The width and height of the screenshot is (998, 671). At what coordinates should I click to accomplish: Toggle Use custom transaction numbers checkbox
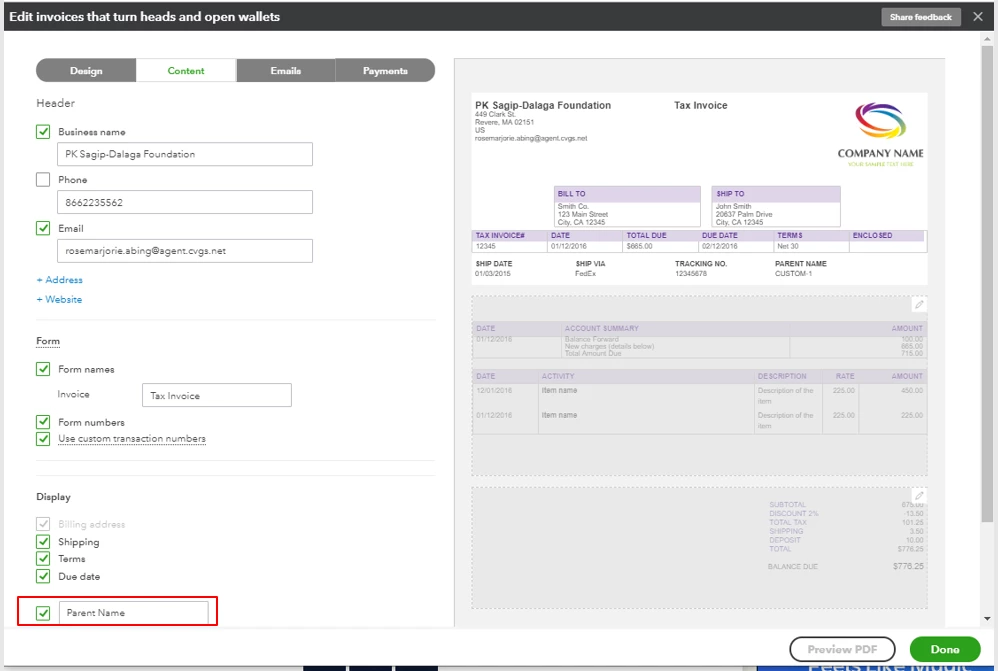coord(43,439)
